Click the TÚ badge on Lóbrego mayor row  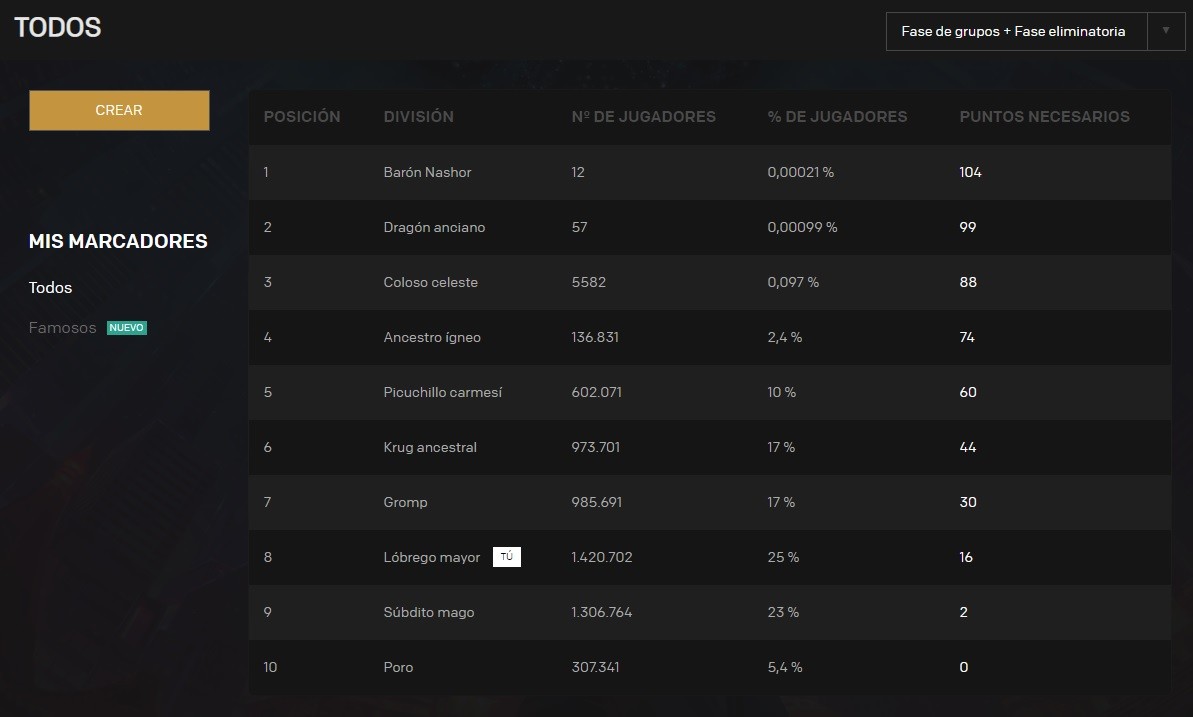click(507, 557)
